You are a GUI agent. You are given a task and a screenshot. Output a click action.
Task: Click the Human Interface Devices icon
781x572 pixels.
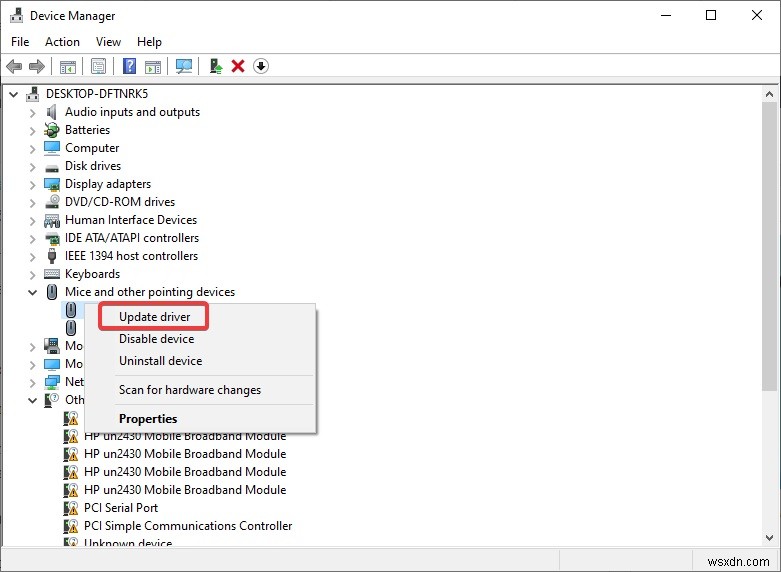(x=51, y=220)
